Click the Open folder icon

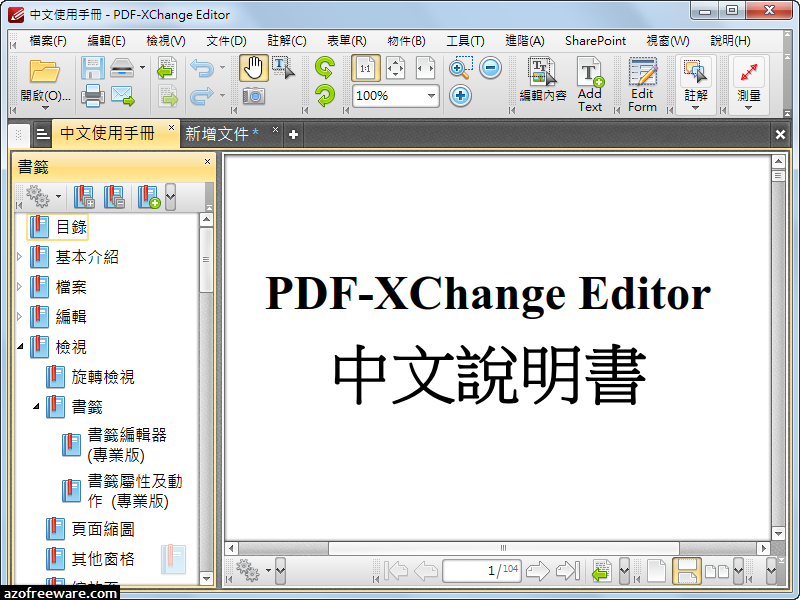click(x=44, y=71)
